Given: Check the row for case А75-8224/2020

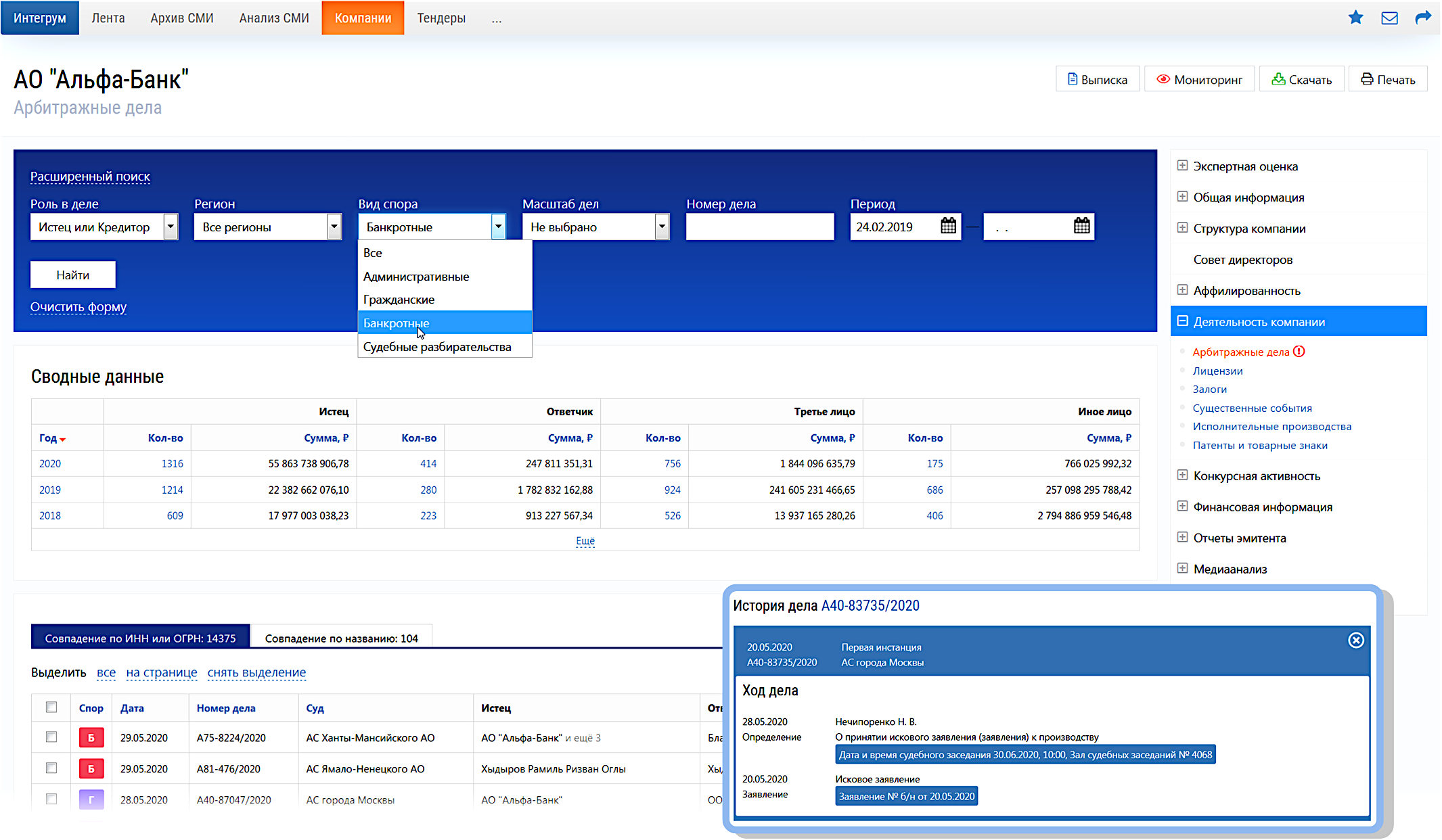Looking at the screenshot, I should point(51,737).
